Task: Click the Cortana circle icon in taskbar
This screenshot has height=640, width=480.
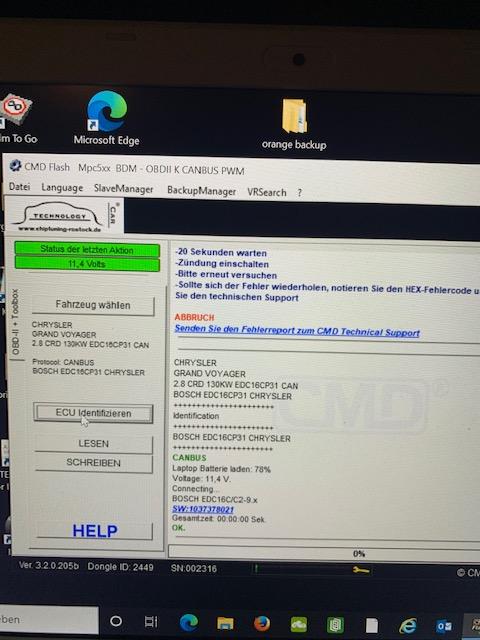Action: 116,621
